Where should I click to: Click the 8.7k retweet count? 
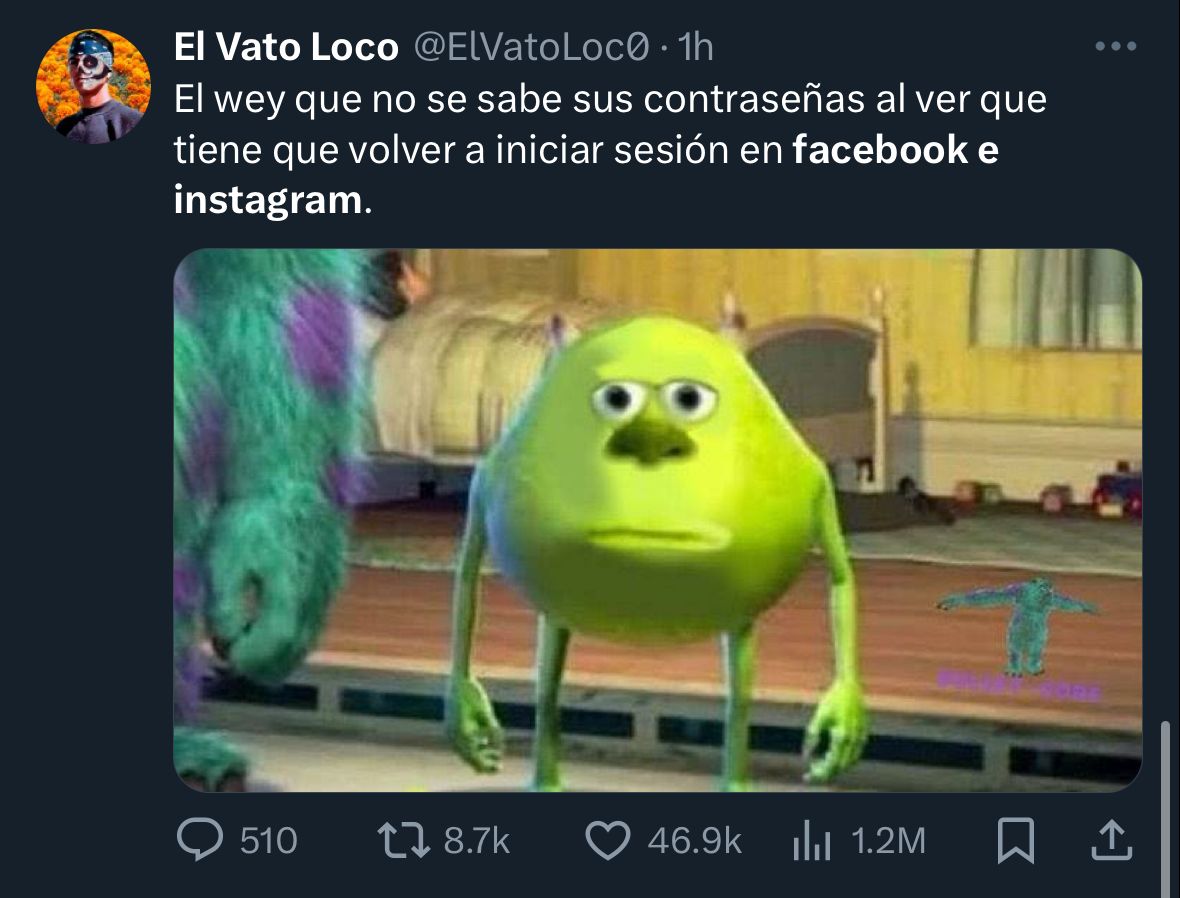[477, 841]
